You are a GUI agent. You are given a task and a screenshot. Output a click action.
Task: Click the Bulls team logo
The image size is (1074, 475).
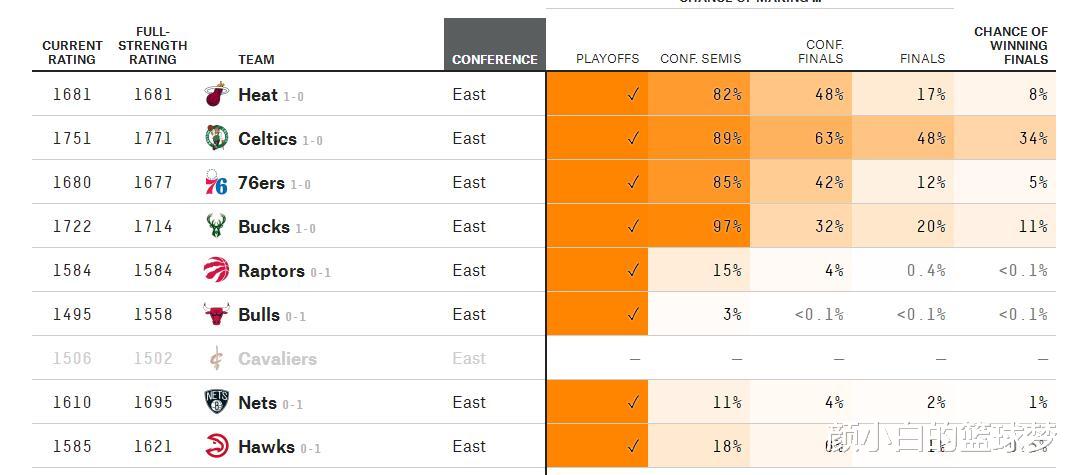pos(216,314)
